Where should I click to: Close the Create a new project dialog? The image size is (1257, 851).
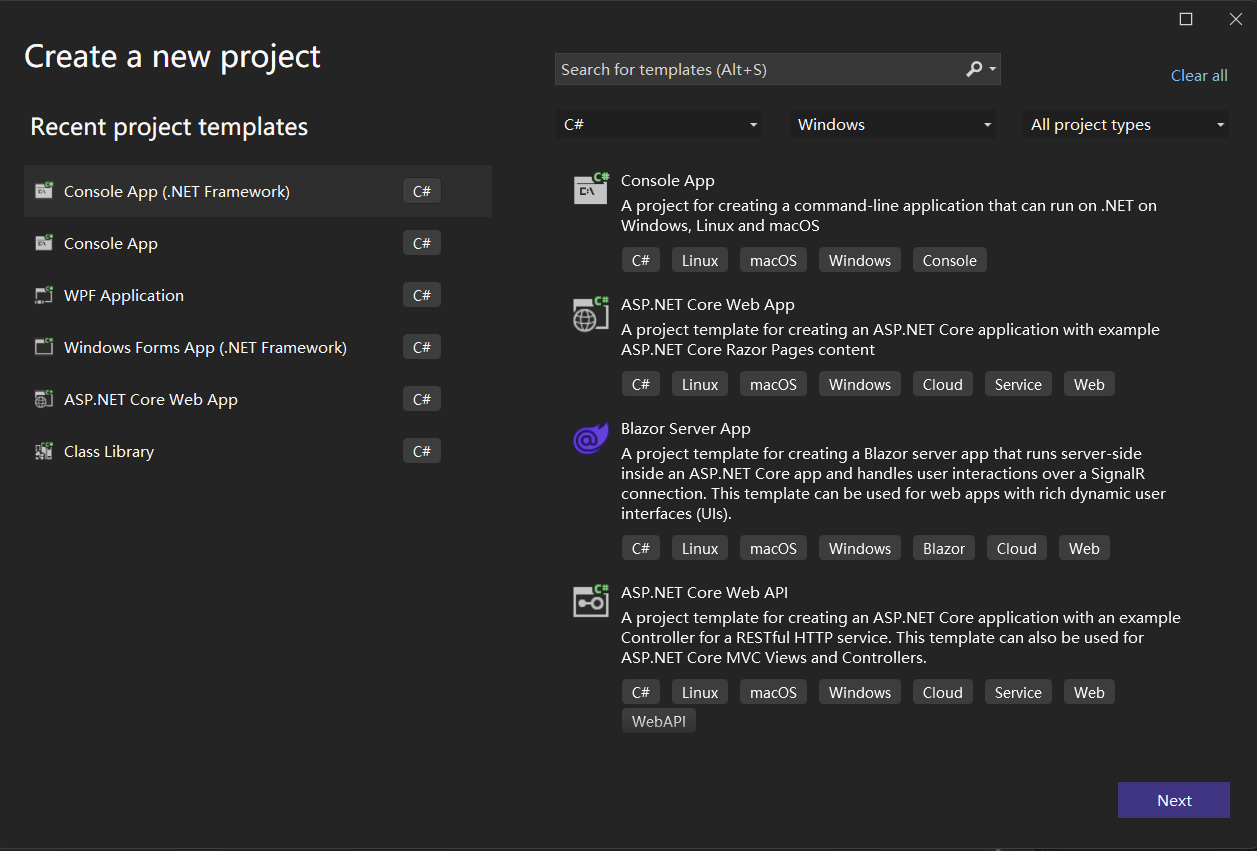pyautogui.click(x=1236, y=19)
